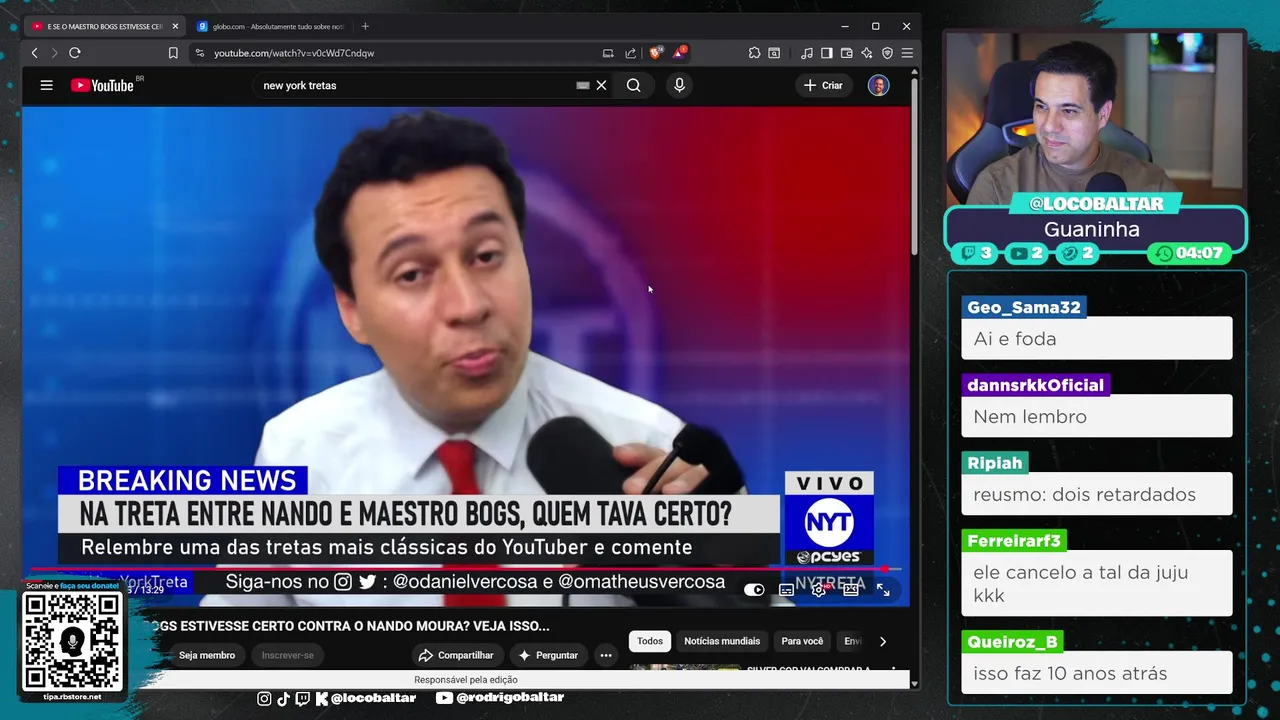Screen dimensions: 1280x720
Task: Open the reader icon beside the extensions puzzle
Action: click(x=775, y=53)
